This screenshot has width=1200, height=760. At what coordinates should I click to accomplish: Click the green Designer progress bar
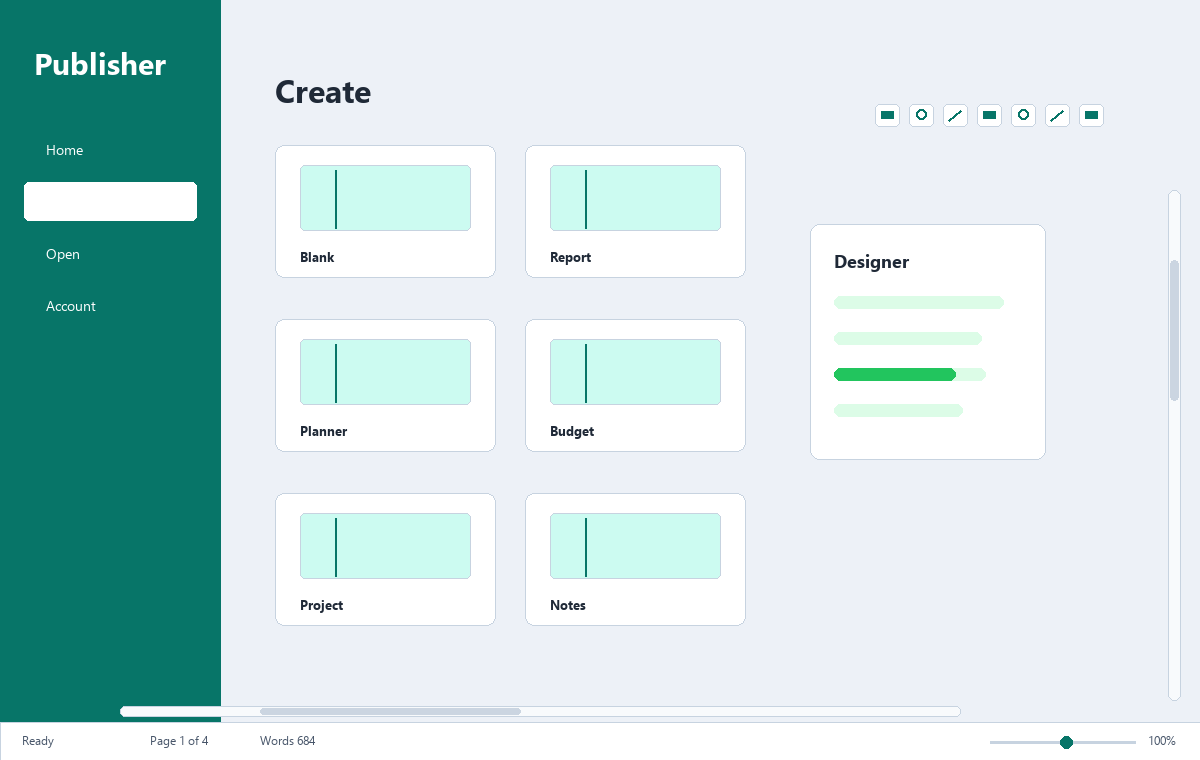pyautogui.click(x=895, y=374)
